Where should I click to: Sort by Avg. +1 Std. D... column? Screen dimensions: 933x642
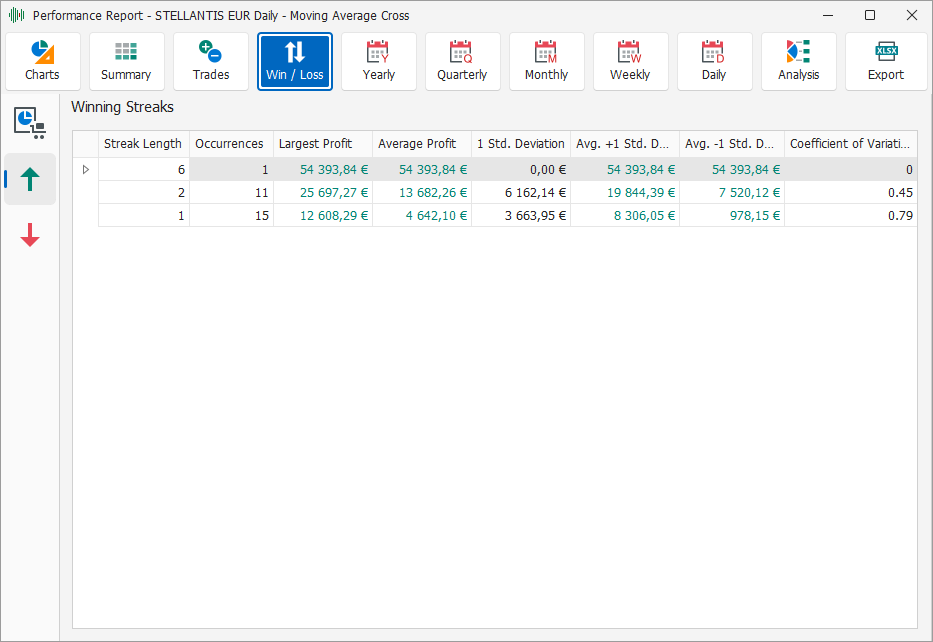click(625, 144)
